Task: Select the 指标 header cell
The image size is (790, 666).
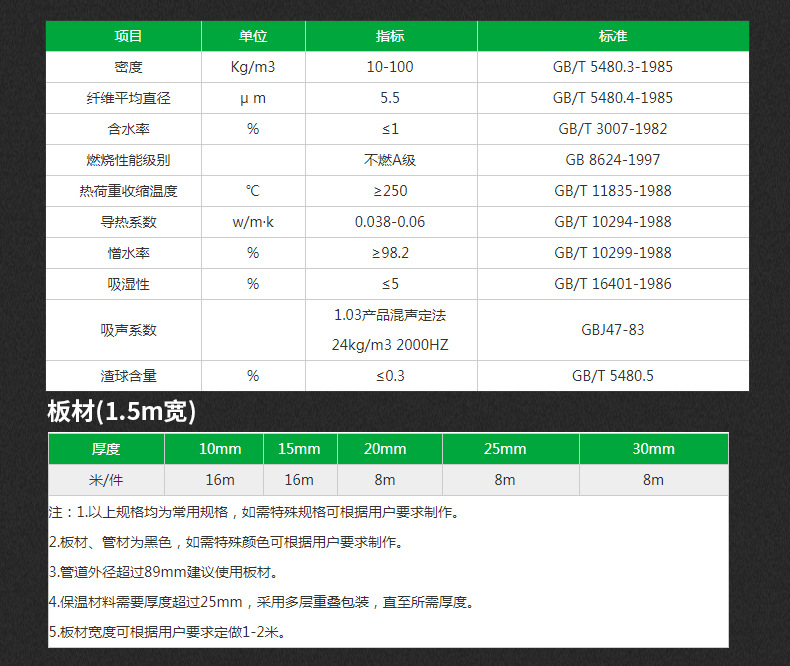Action: click(389, 36)
